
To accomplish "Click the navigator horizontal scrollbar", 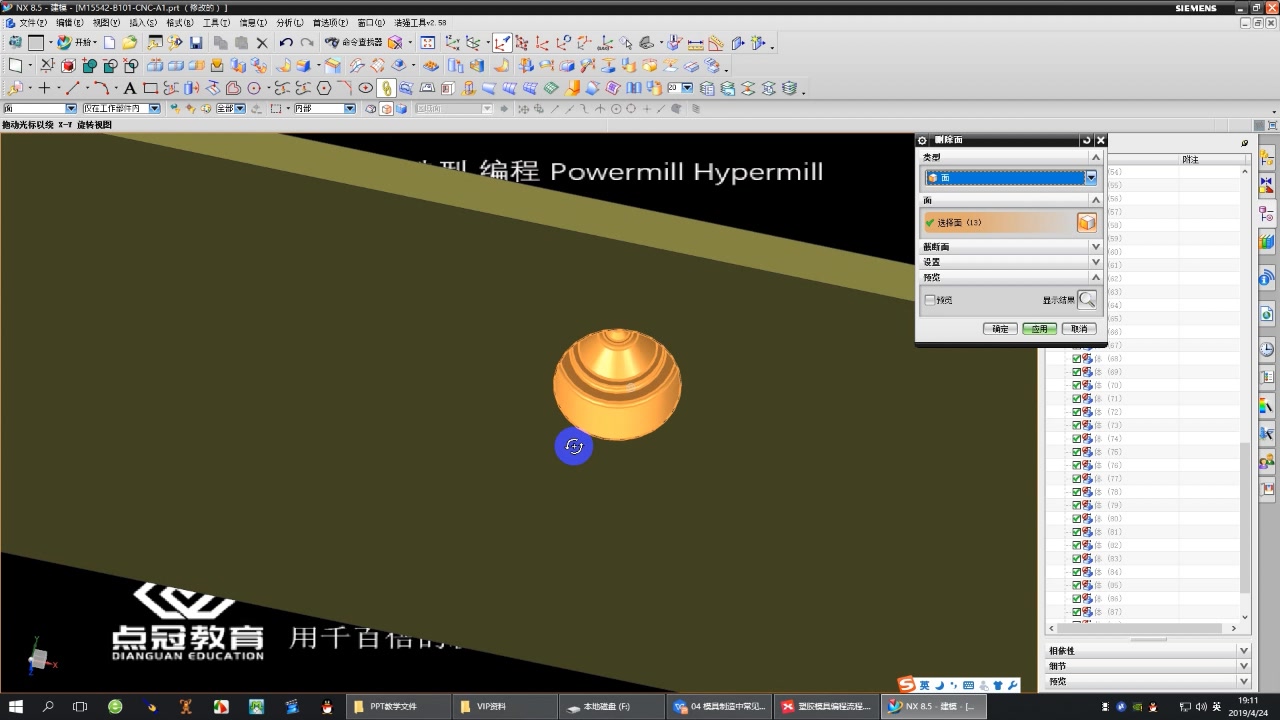I will [1142, 628].
